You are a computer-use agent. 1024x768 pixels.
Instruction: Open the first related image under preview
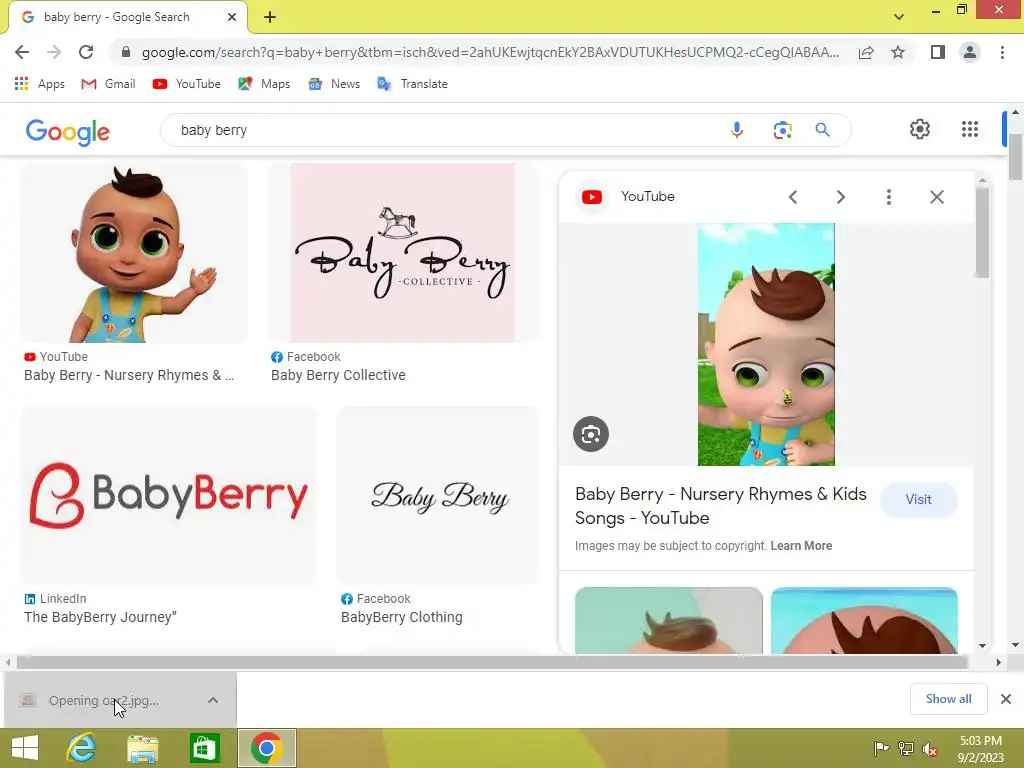[669, 620]
